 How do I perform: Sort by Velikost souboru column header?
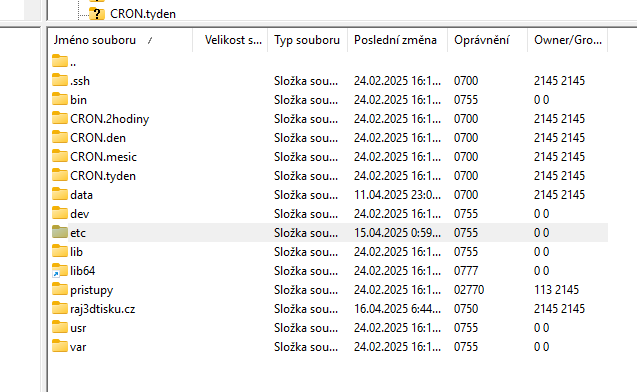(230, 40)
